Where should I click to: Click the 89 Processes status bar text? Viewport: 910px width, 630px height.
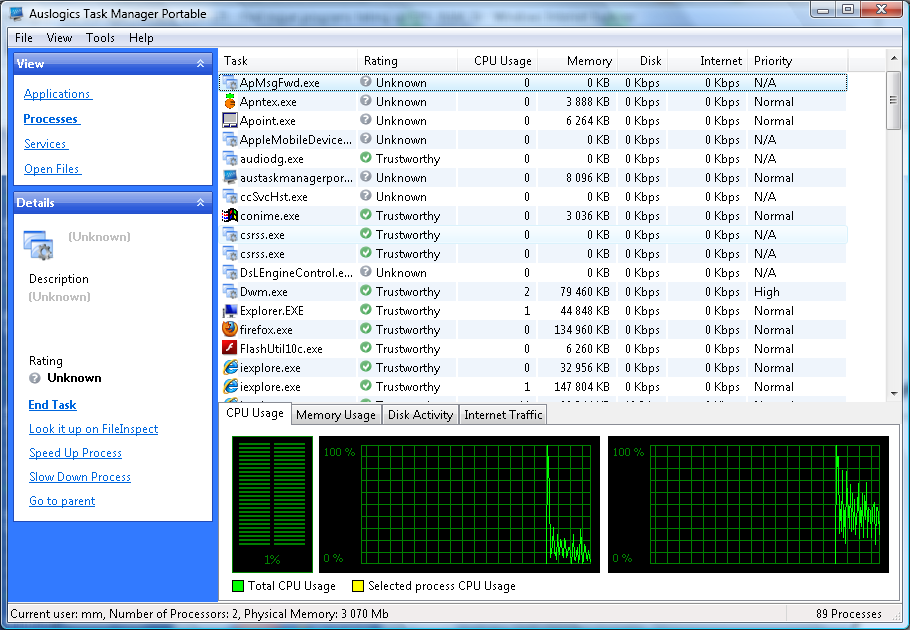(x=848, y=614)
